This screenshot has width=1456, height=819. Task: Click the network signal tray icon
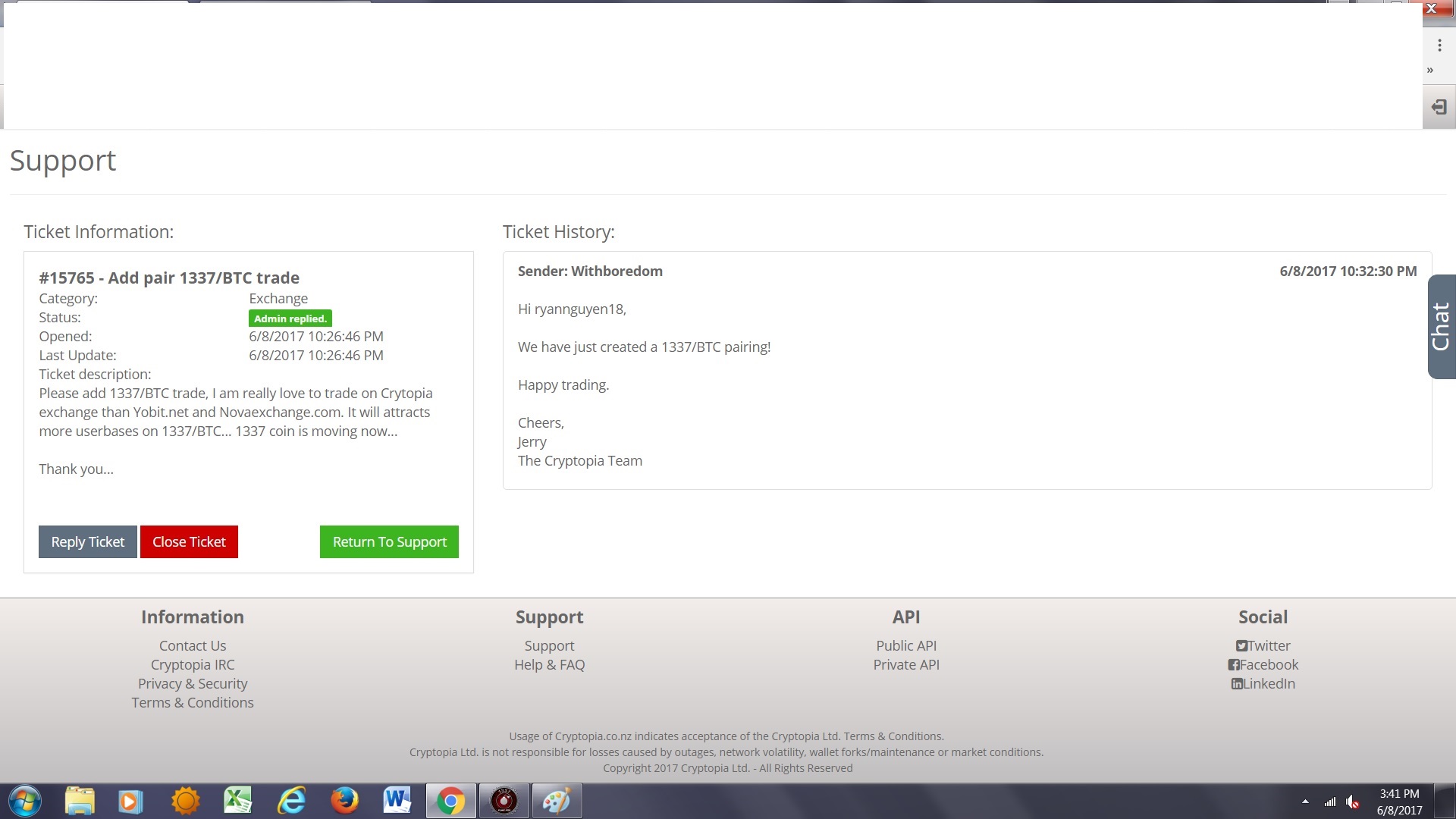tap(1330, 802)
